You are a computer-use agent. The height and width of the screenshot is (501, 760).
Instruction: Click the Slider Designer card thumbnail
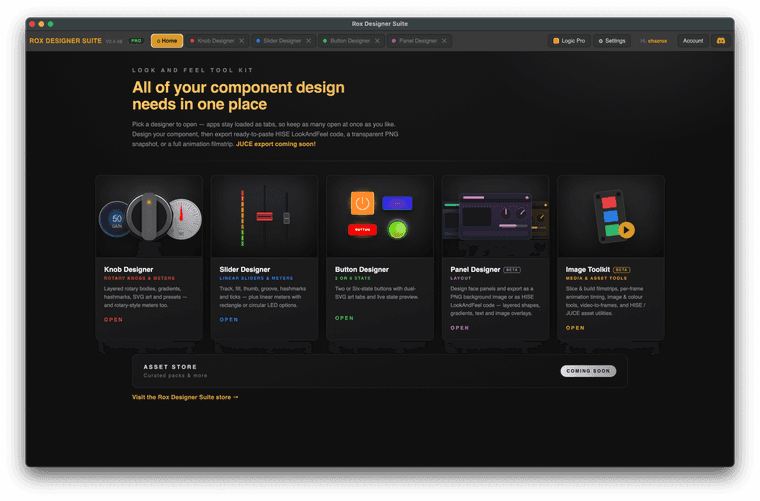click(x=265, y=217)
